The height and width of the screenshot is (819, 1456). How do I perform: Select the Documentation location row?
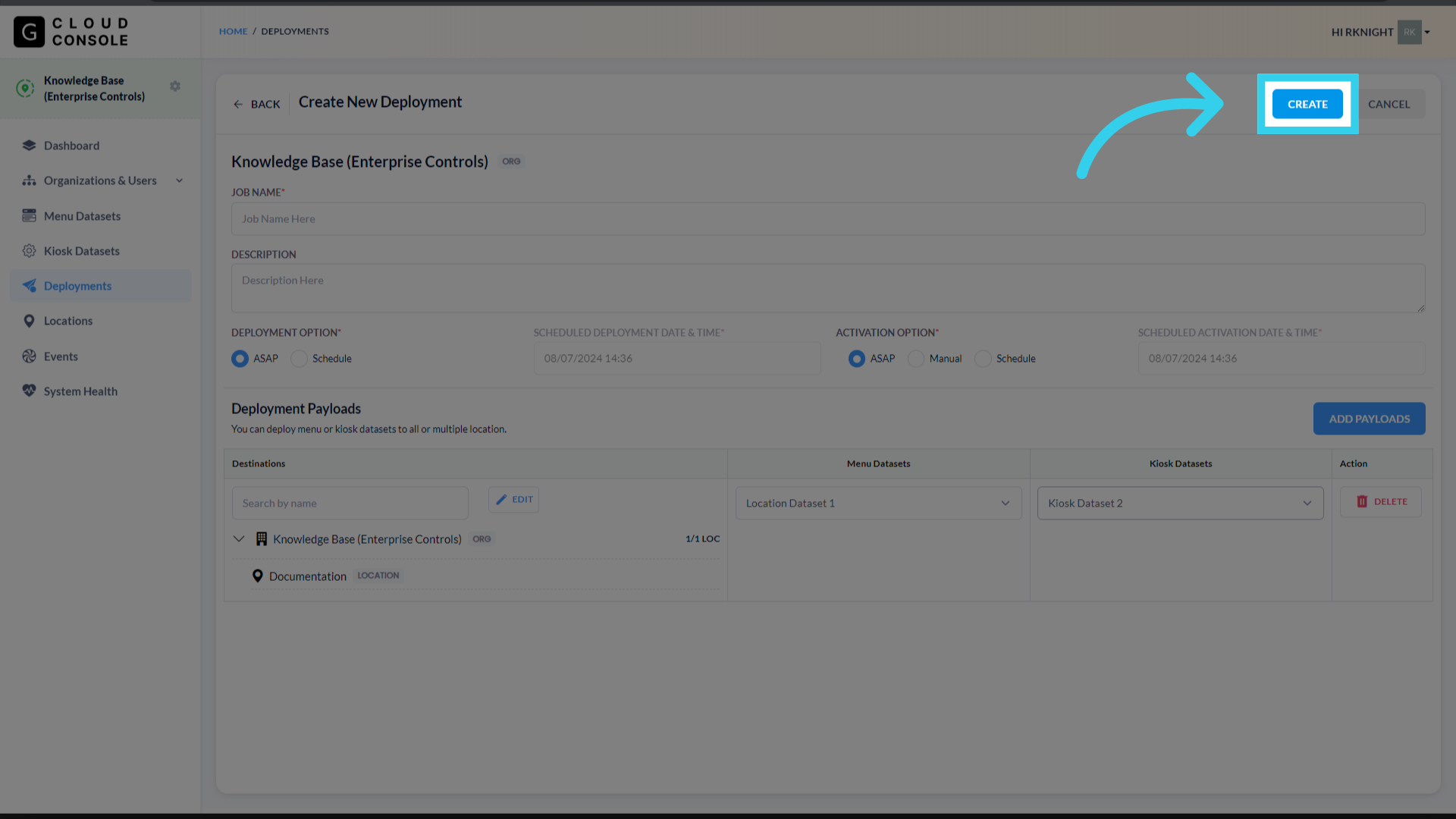tap(485, 576)
